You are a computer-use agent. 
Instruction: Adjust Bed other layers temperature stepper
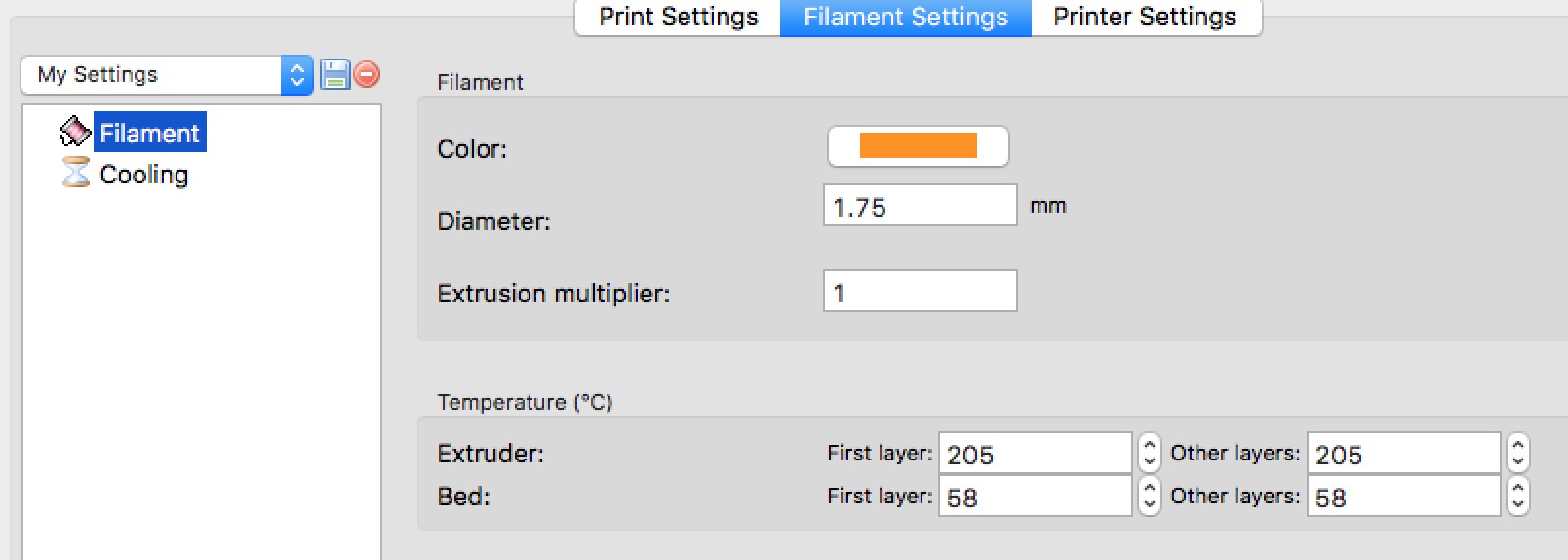[1518, 496]
